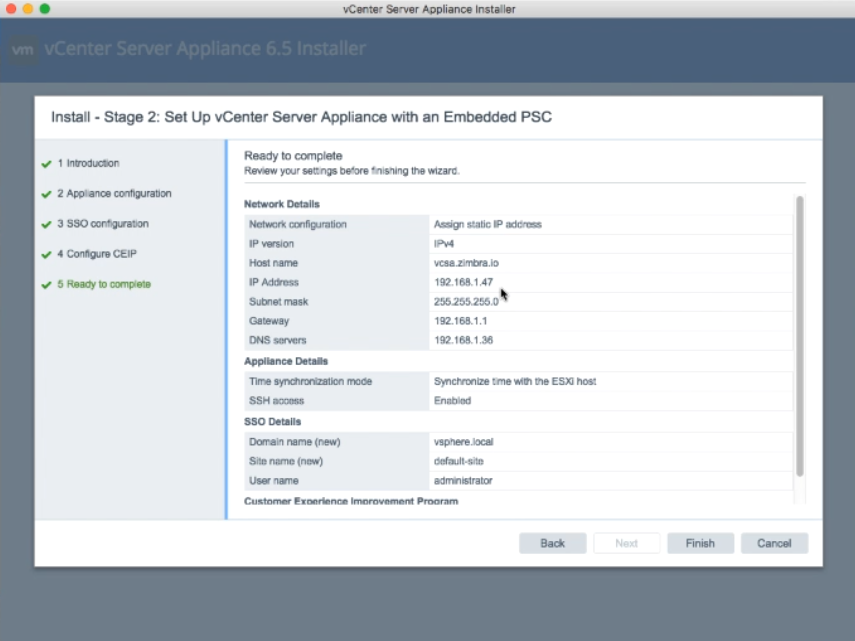Click the Customer Experience Improvement Program heading

[351, 500]
